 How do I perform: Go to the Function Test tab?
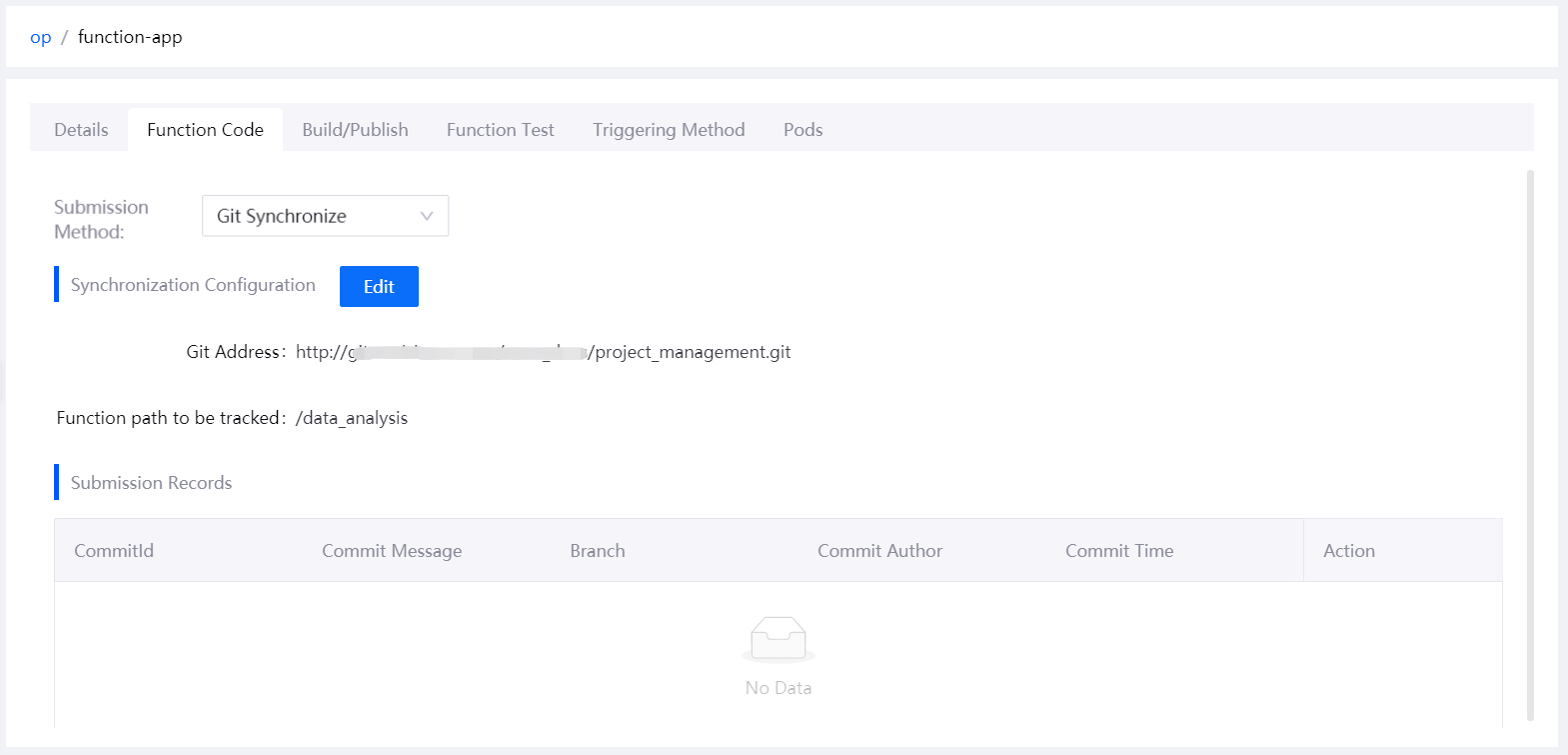click(500, 130)
